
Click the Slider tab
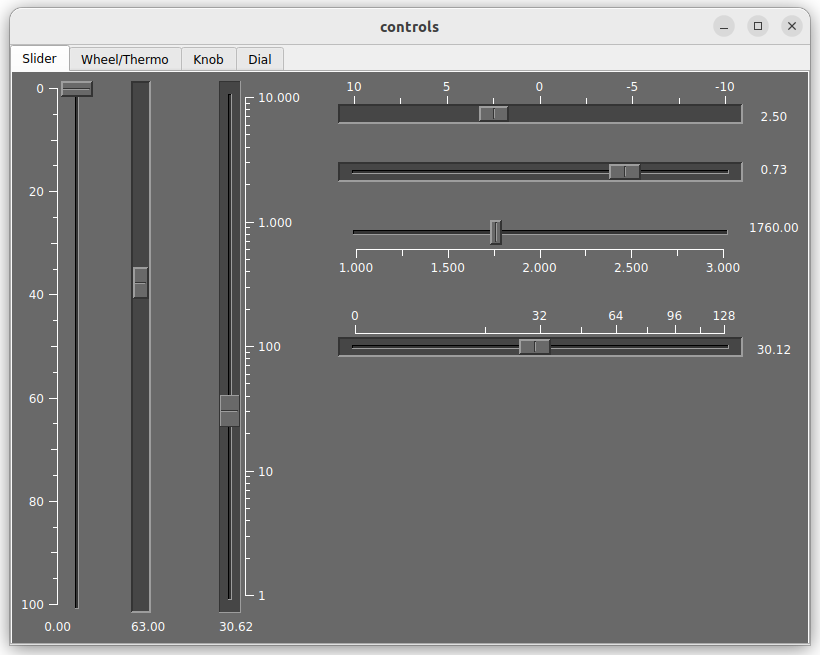point(40,58)
